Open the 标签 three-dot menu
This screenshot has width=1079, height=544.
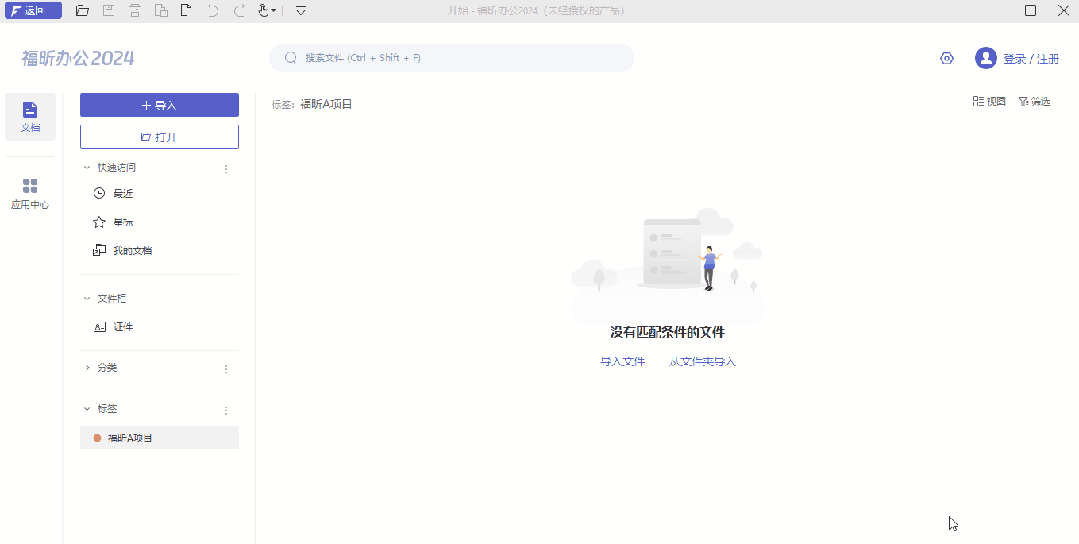[x=226, y=410]
